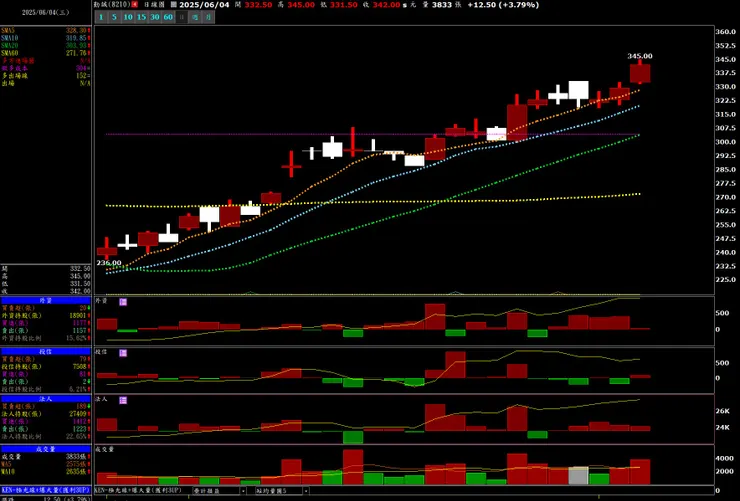Click the blue 成交量 header bar
This screenshot has height=501, width=740.
tap(45, 449)
